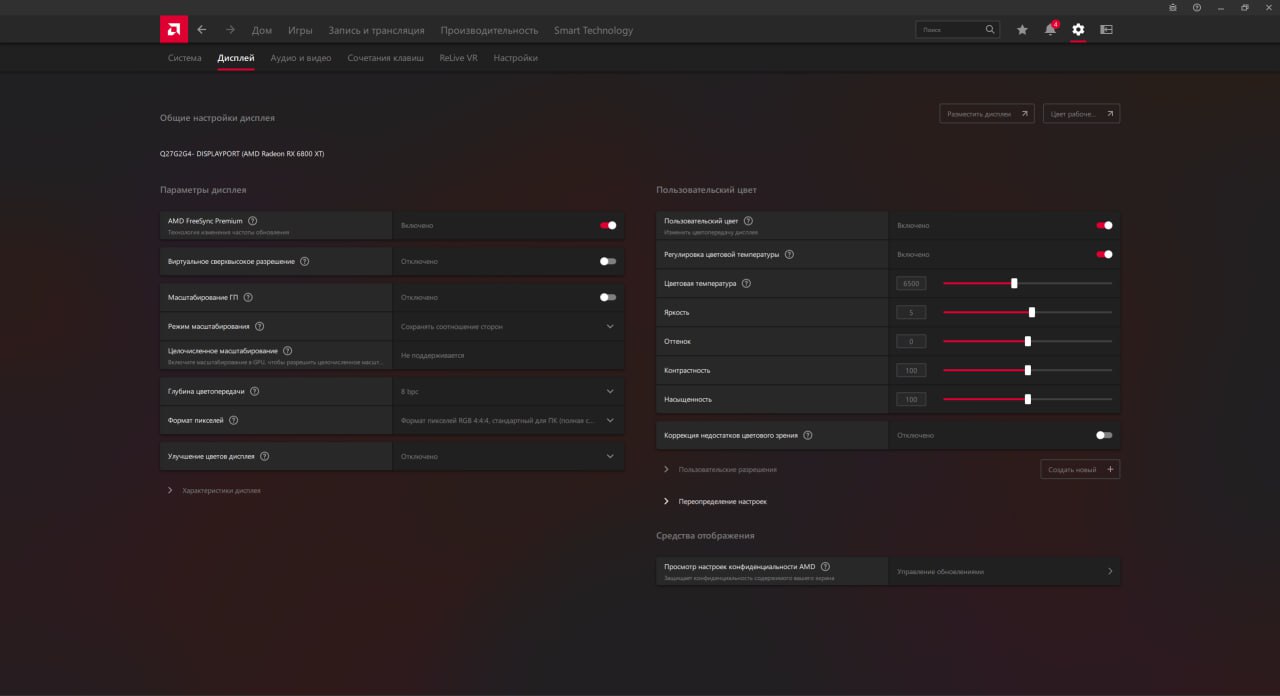The height and width of the screenshot is (696, 1280).
Task: Click the settings gear icon
Action: click(1078, 30)
